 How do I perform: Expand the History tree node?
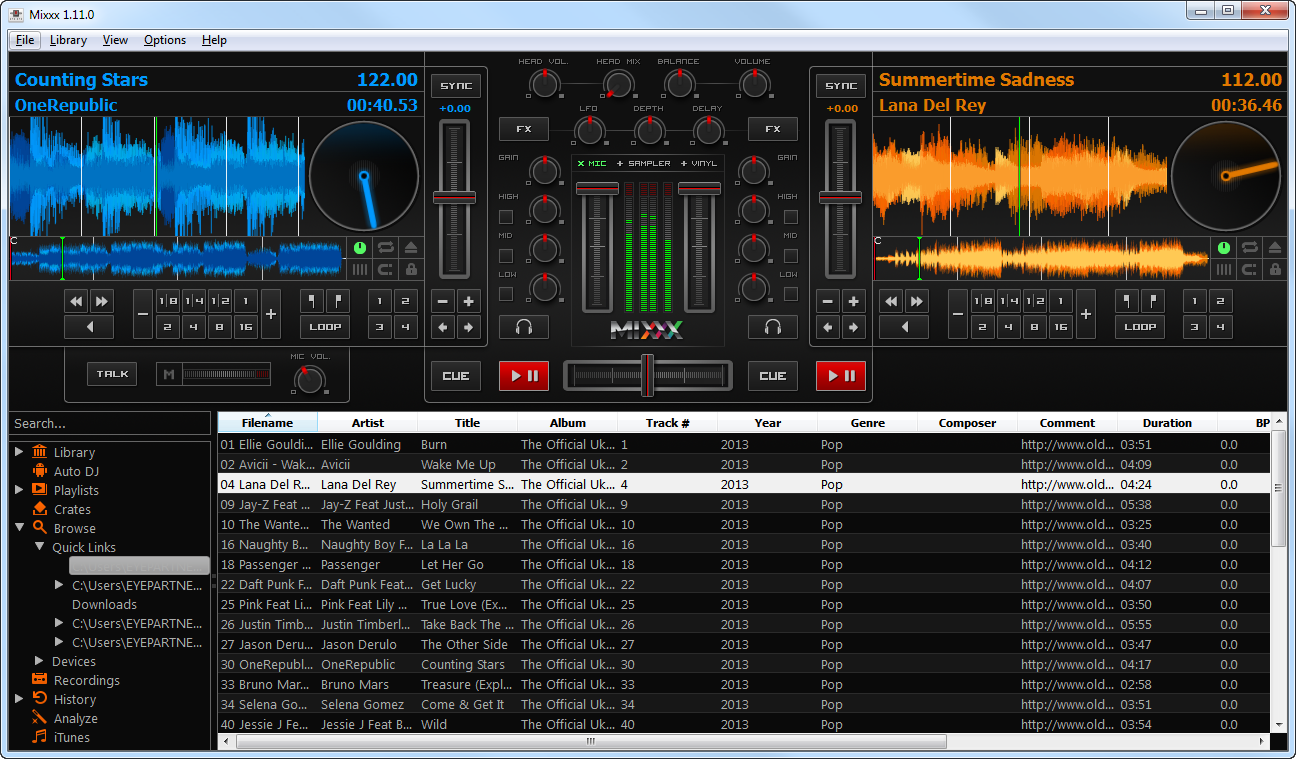(19, 699)
